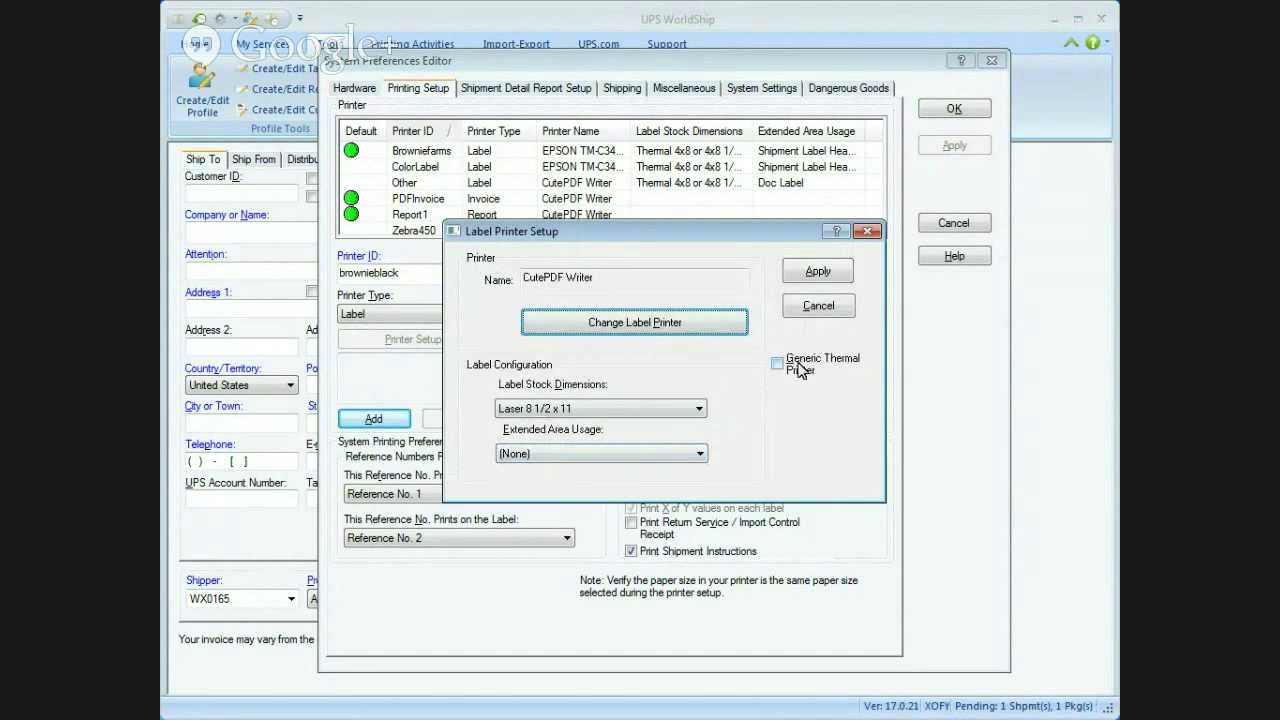Image resolution: width=1280 pixels, height=720 pixels.
Task: Click Cancel in System Preferences Editor
Action: click(x=954, y=223)
